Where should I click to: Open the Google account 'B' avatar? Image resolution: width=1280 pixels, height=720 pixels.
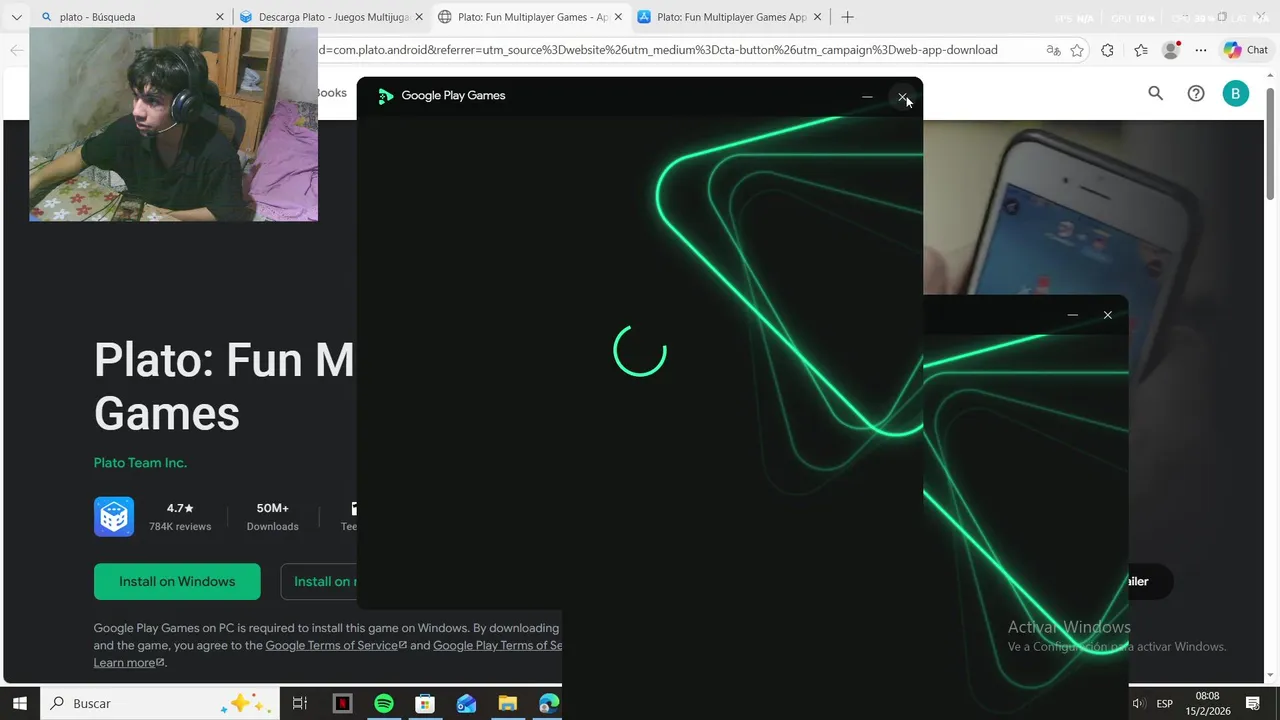point(1235,93)
